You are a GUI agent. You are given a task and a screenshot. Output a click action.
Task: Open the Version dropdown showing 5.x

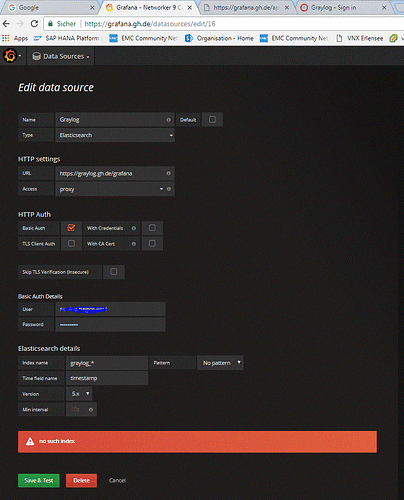coord(79,394)
